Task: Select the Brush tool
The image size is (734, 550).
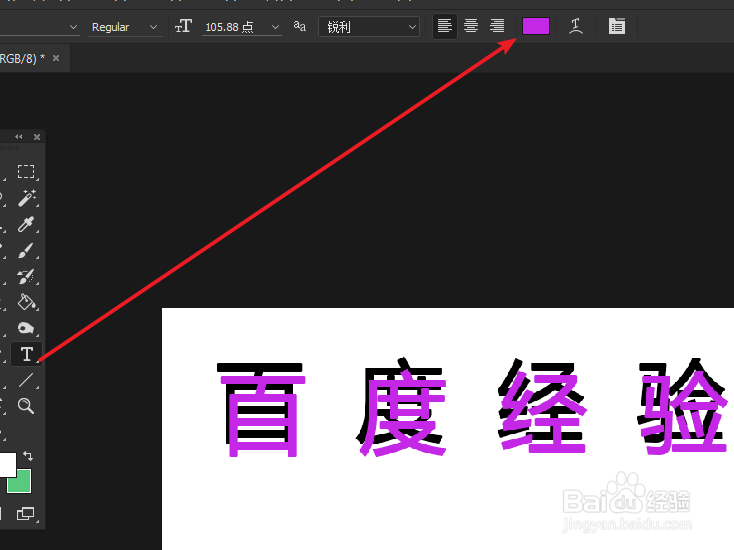Action: [x=26, y=250]
